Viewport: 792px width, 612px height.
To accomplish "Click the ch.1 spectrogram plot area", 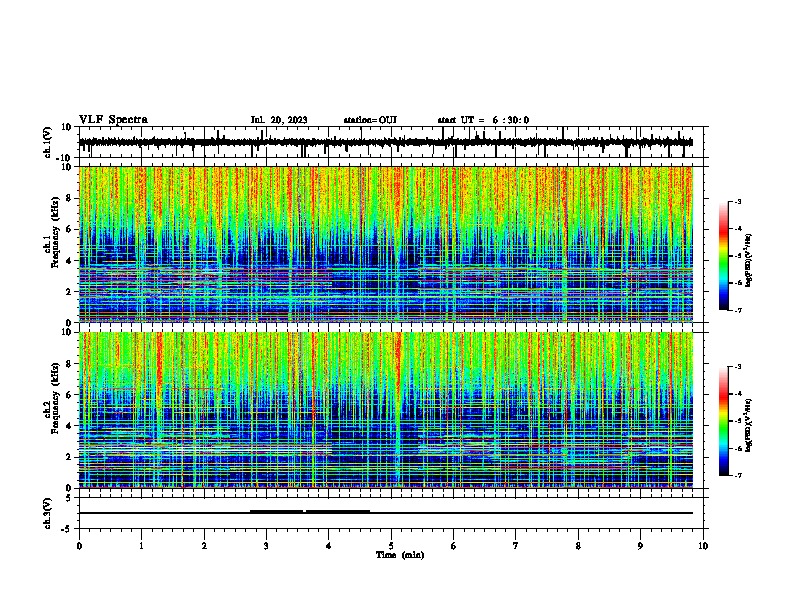I will click(x=386, y=244).
